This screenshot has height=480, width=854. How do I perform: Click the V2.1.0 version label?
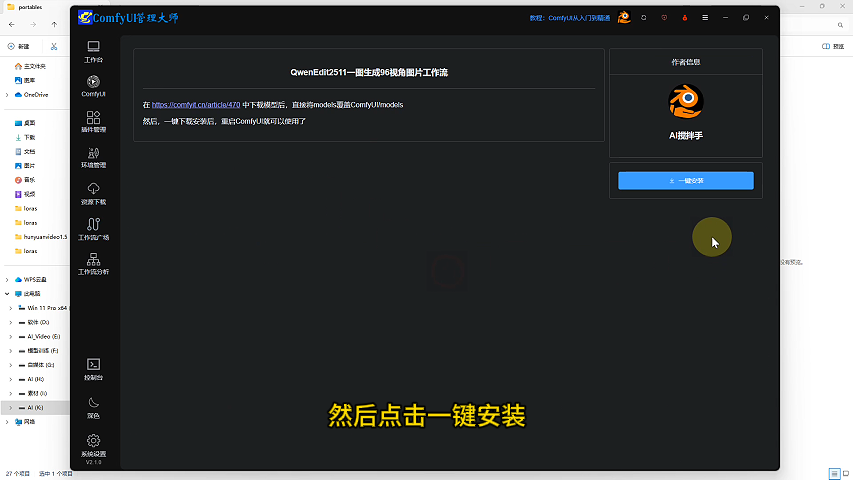coord(93,462)
